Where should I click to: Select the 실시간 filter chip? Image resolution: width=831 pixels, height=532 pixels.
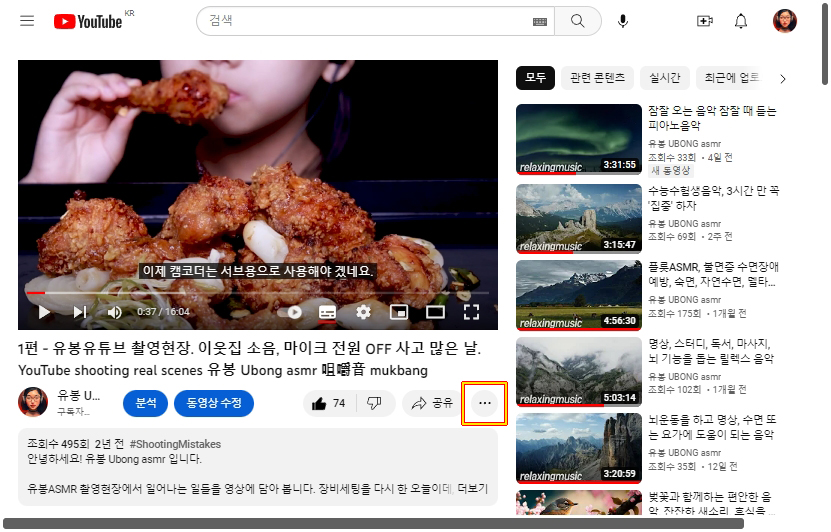click(665, 78)
